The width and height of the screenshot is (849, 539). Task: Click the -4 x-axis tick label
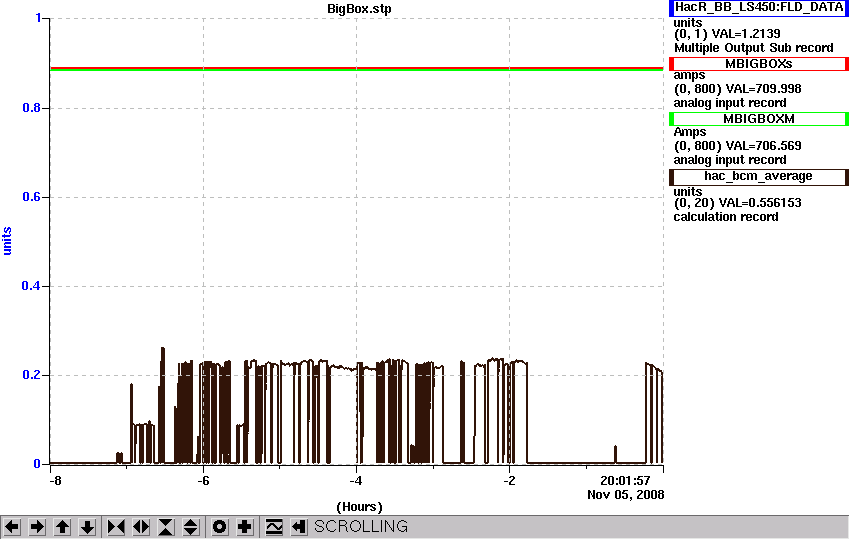tap(355, 481)
